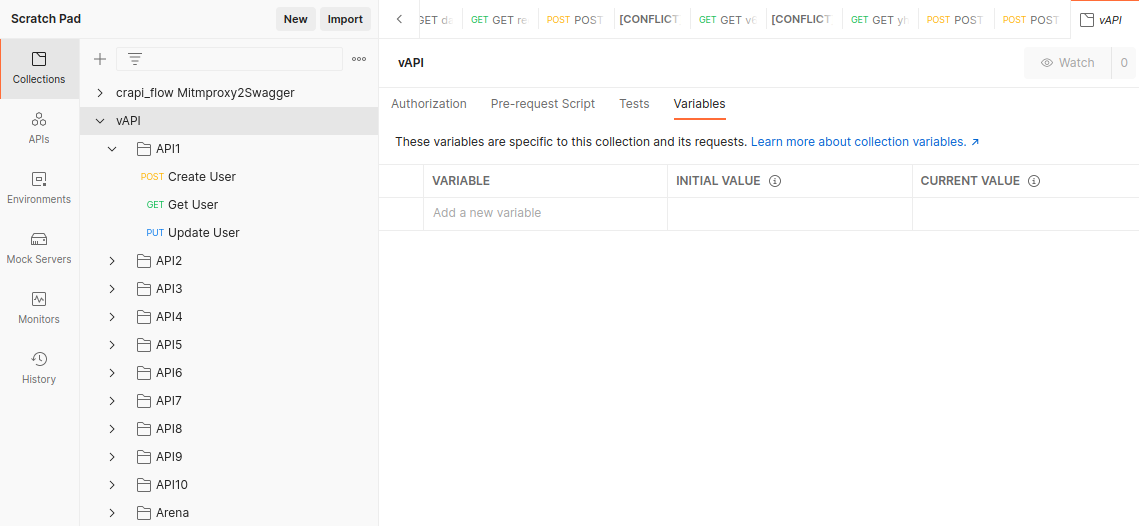Open the Collections sidebar panel
This screenshot has width=1139, height=526.
click(x=39, y=68)
